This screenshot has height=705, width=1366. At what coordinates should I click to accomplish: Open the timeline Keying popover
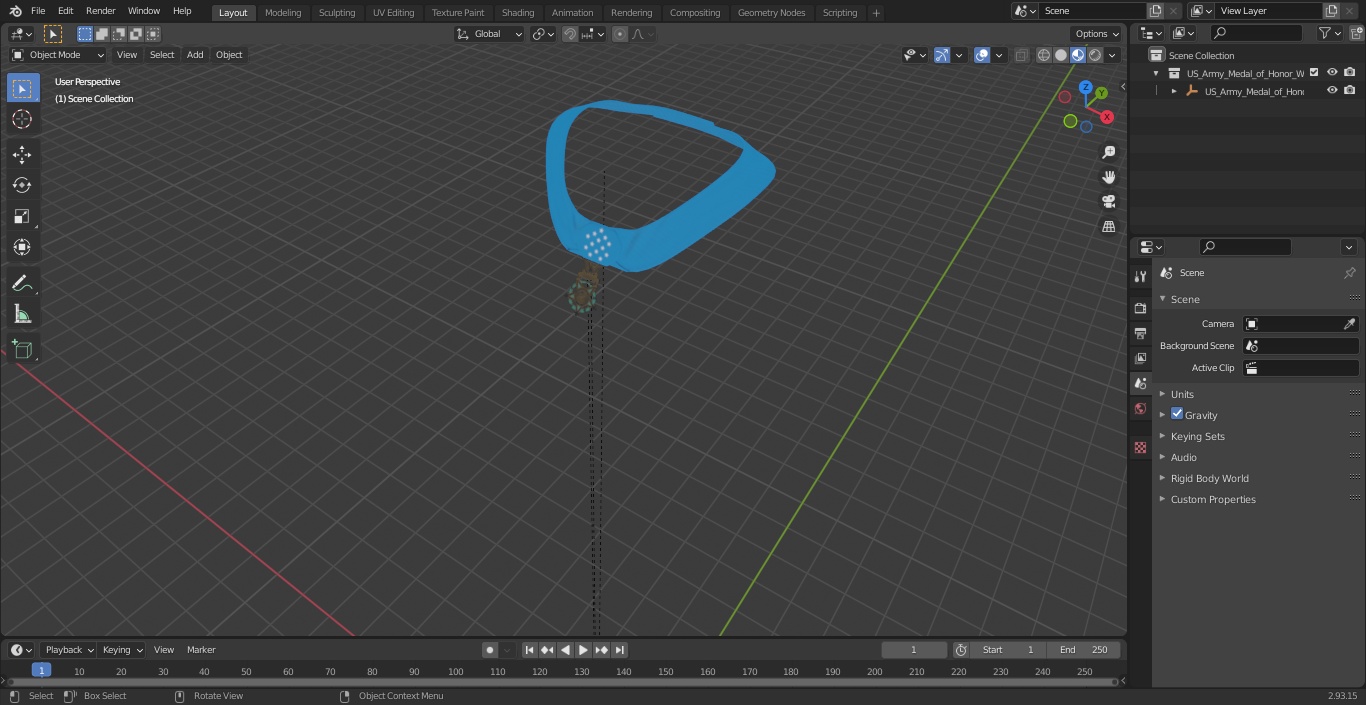pyautogui.click(x=122, y=650)
